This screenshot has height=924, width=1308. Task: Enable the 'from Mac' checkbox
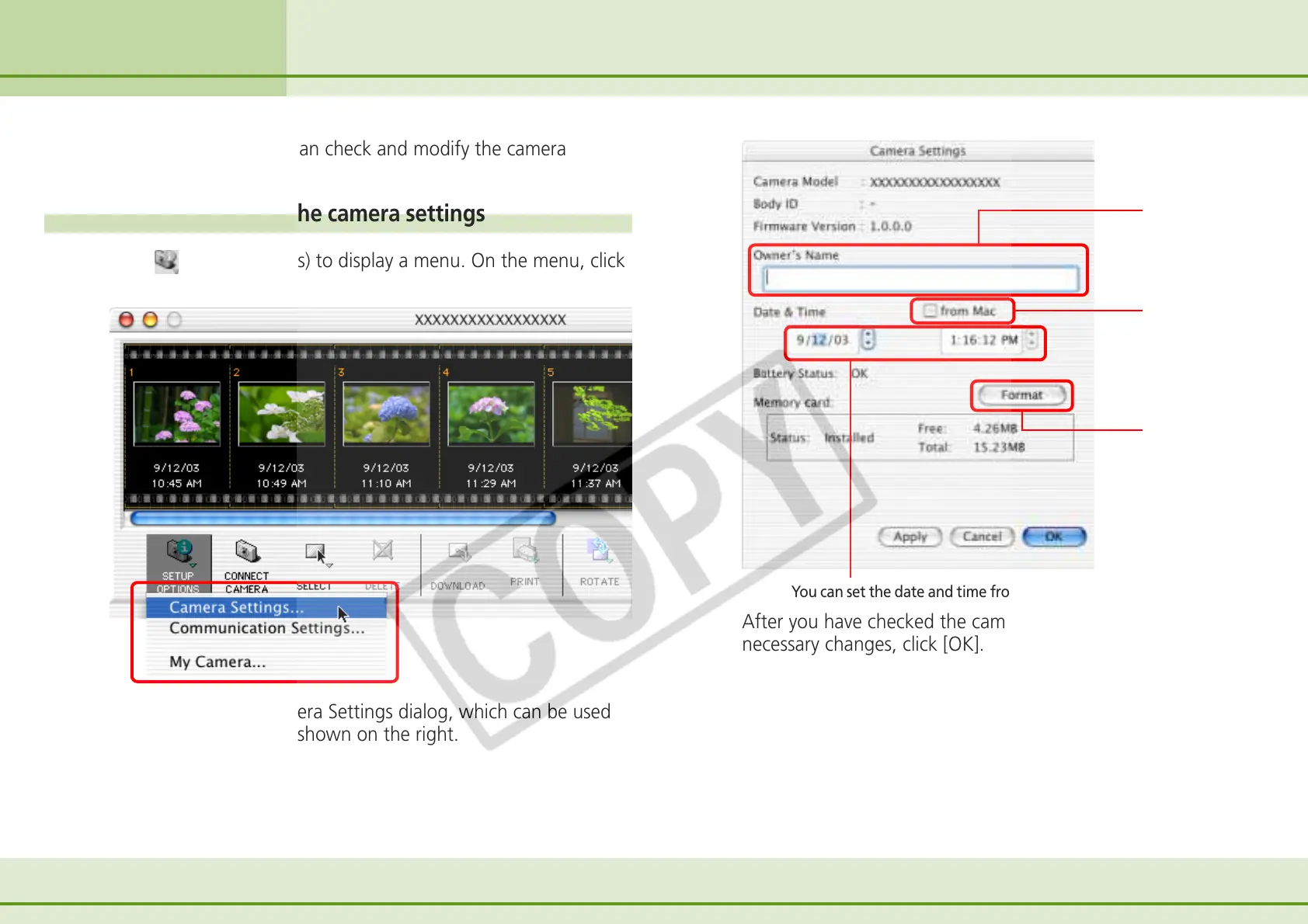pyautogui.click(x=930, y=311)
